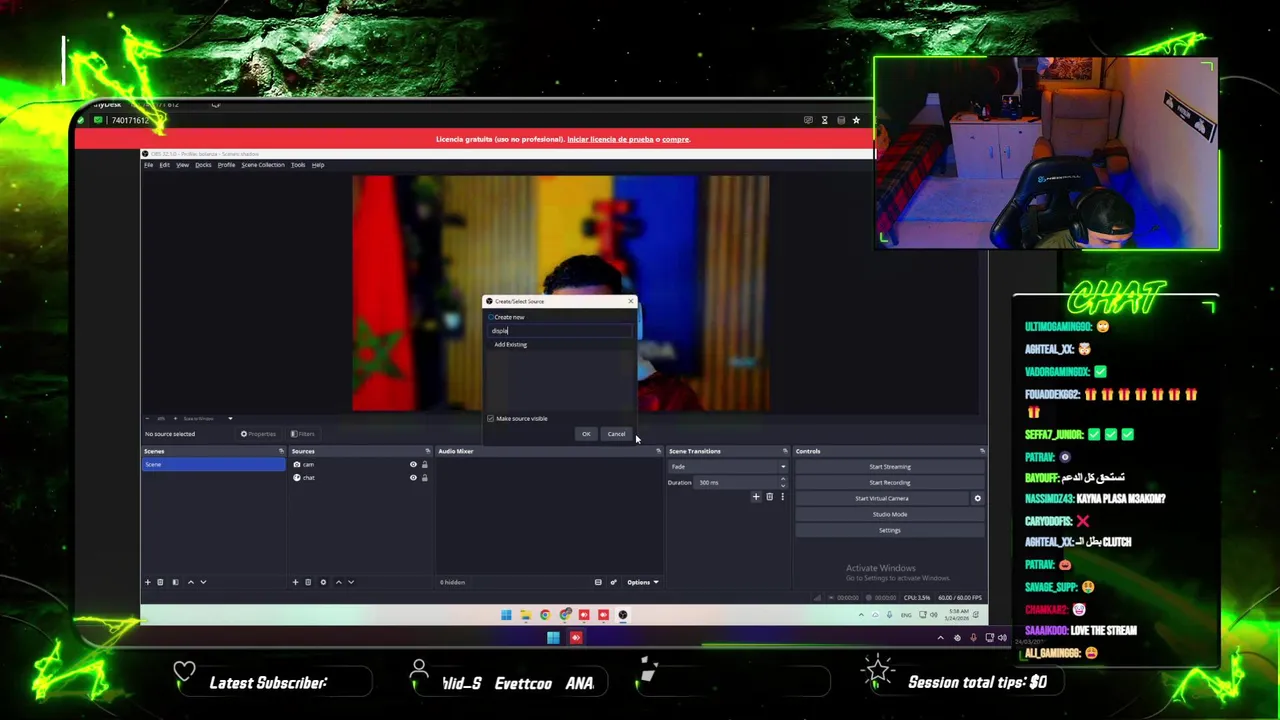
Task: Click AnyDesk favorite star icon
Action: tap(856, 120)
